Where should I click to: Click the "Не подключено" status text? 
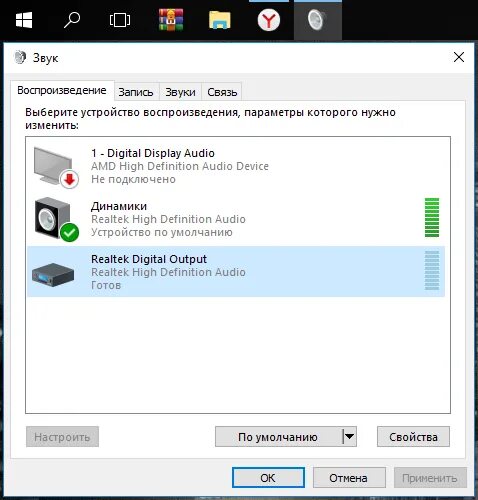pos(133,179)
